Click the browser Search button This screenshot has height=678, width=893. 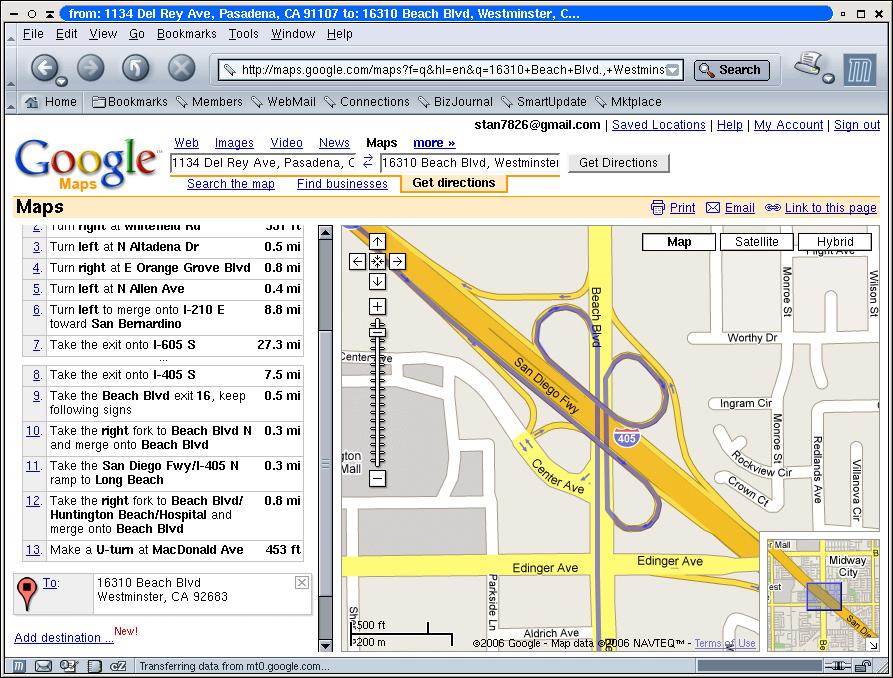pos(732,70)
